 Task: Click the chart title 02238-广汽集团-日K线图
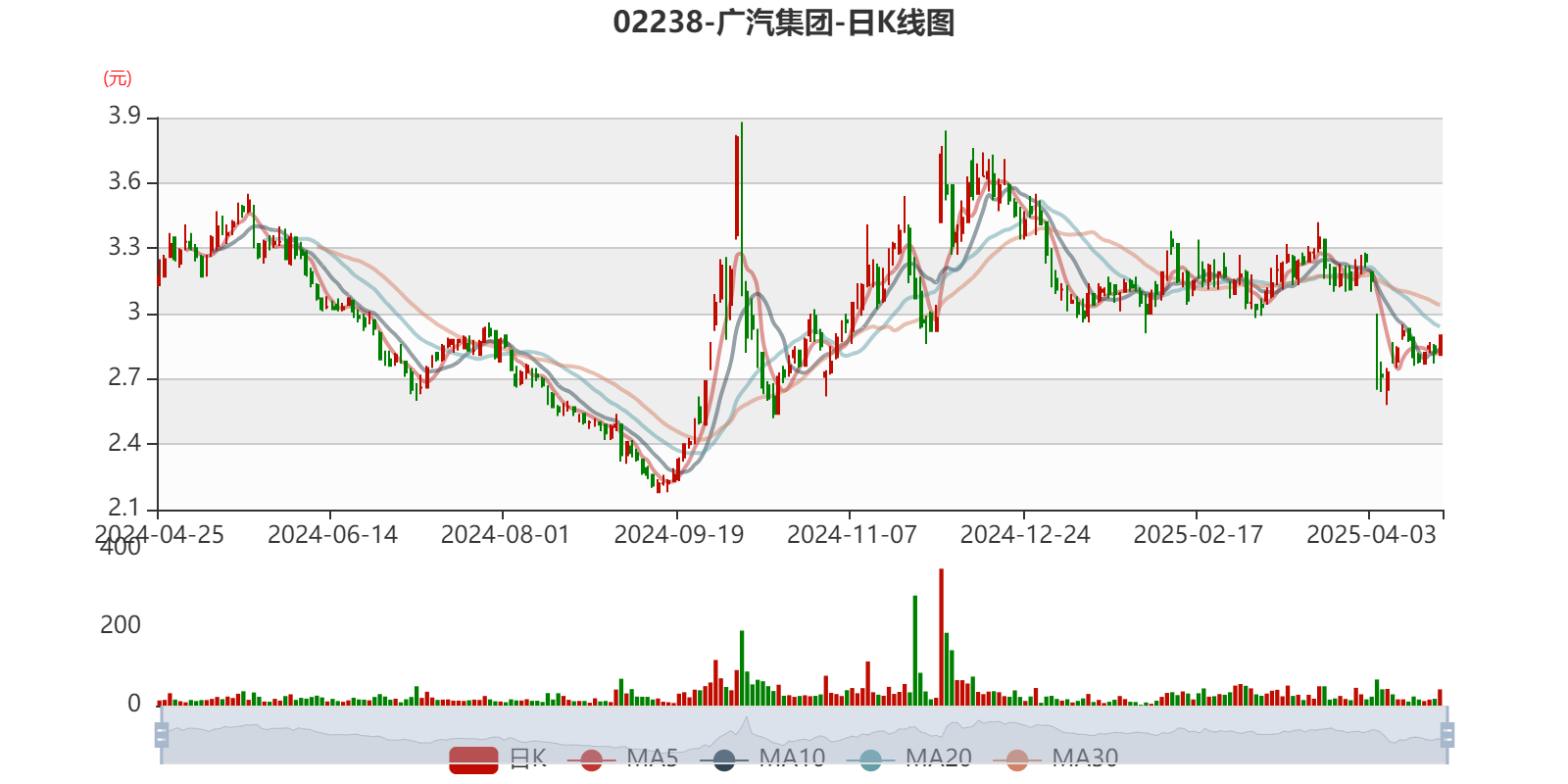coord(784,22)
